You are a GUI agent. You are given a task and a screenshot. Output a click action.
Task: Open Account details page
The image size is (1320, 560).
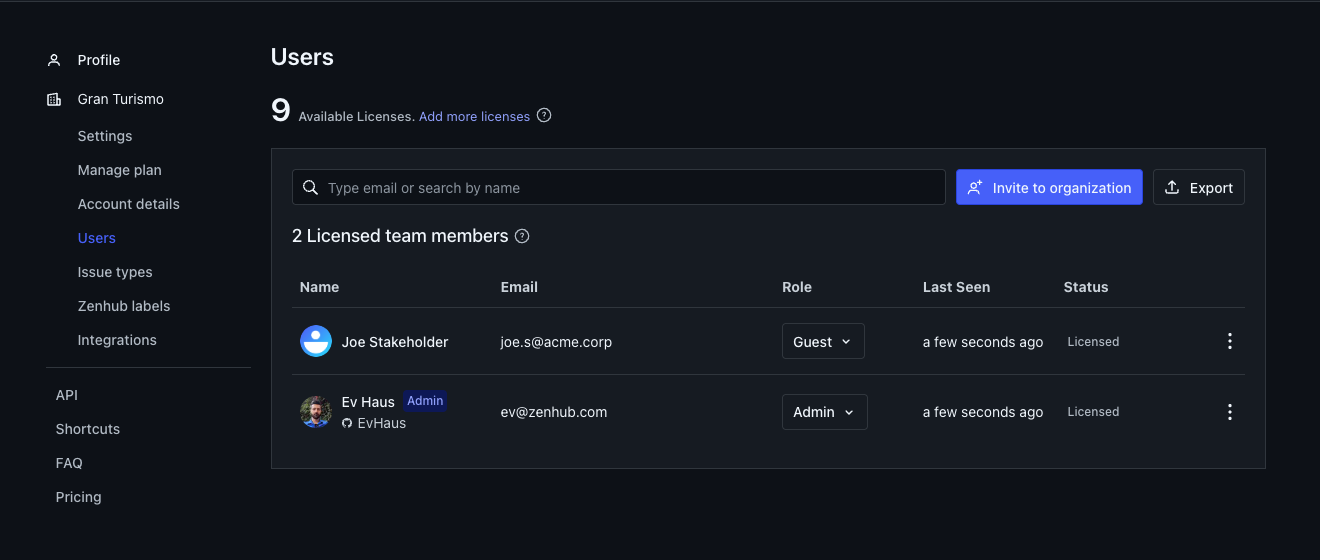[129, 204]
